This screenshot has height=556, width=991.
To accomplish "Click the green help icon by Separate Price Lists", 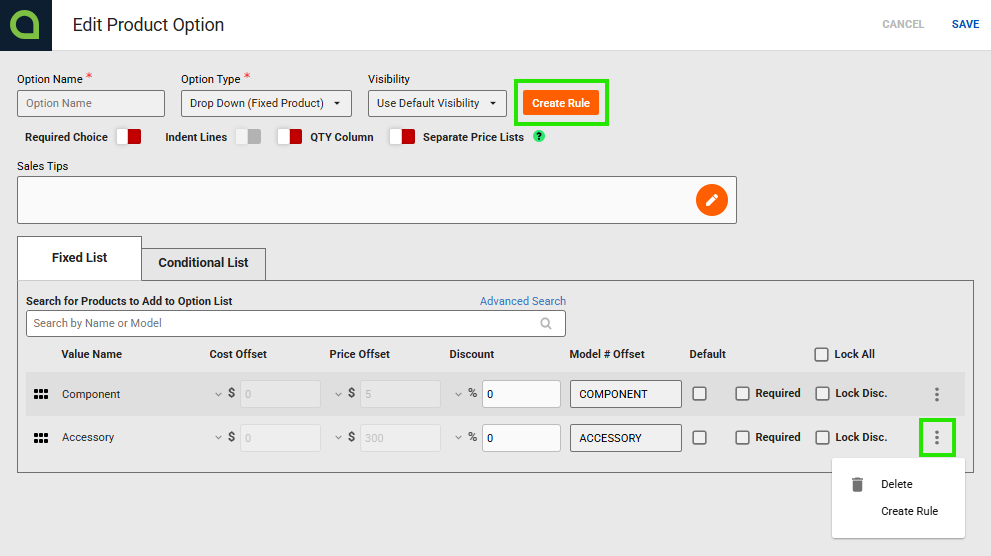I will point(538,136).
